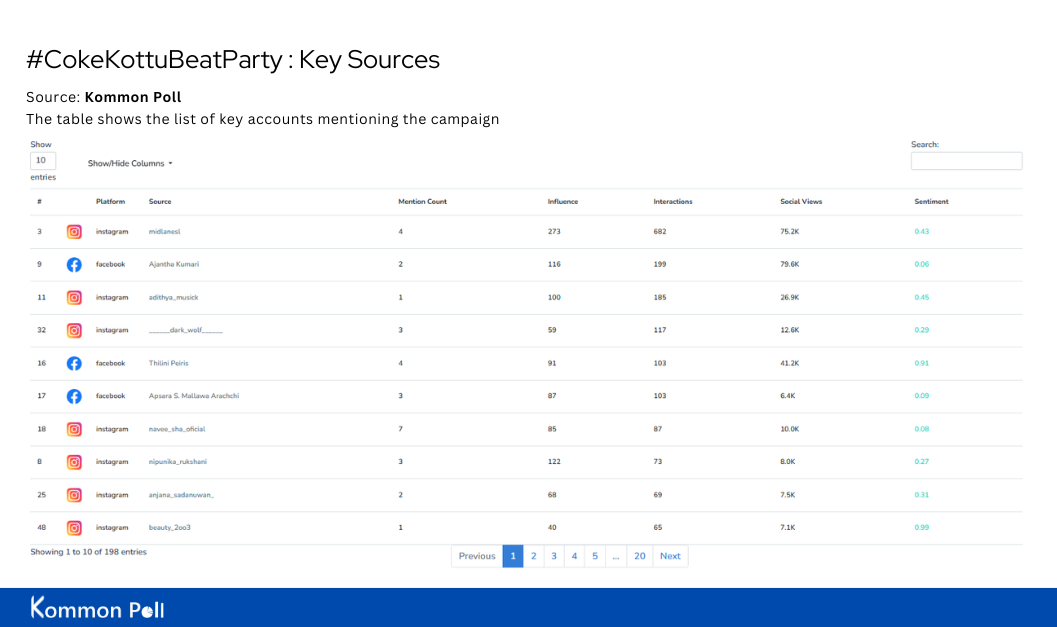The width and height of the screenshot is (1057, 627).
Task: Click the Instagram icon beside beauty_2oo3
Action: pyautogui.click(x=74, y=528)
